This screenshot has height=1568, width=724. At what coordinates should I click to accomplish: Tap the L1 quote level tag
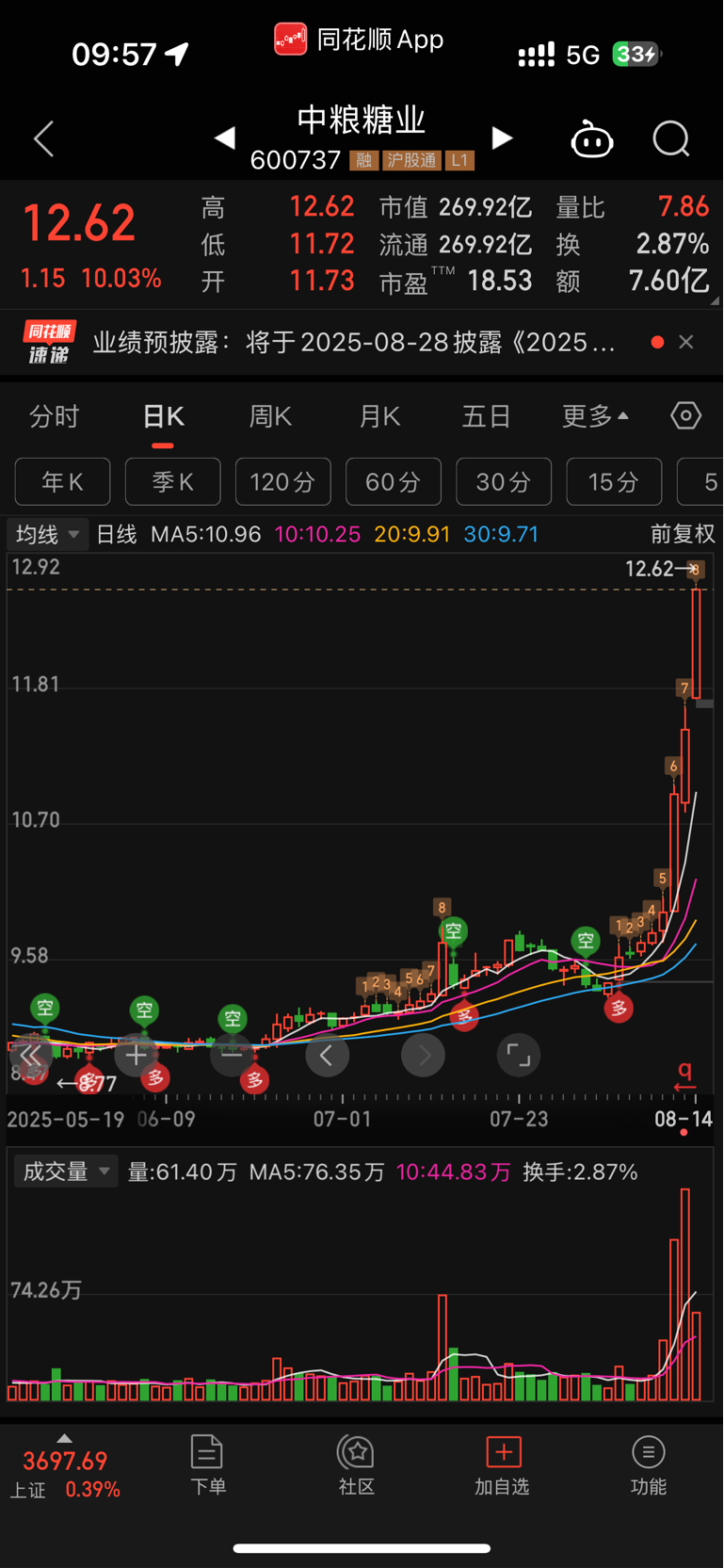459,160
